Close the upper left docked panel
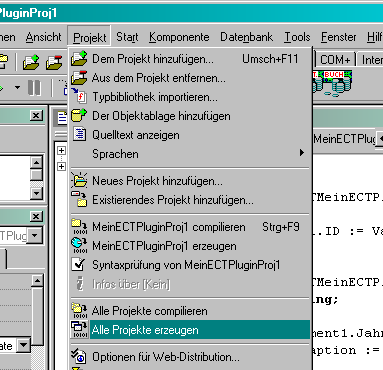The image size is (383, 370). click(x=36, y=116)
